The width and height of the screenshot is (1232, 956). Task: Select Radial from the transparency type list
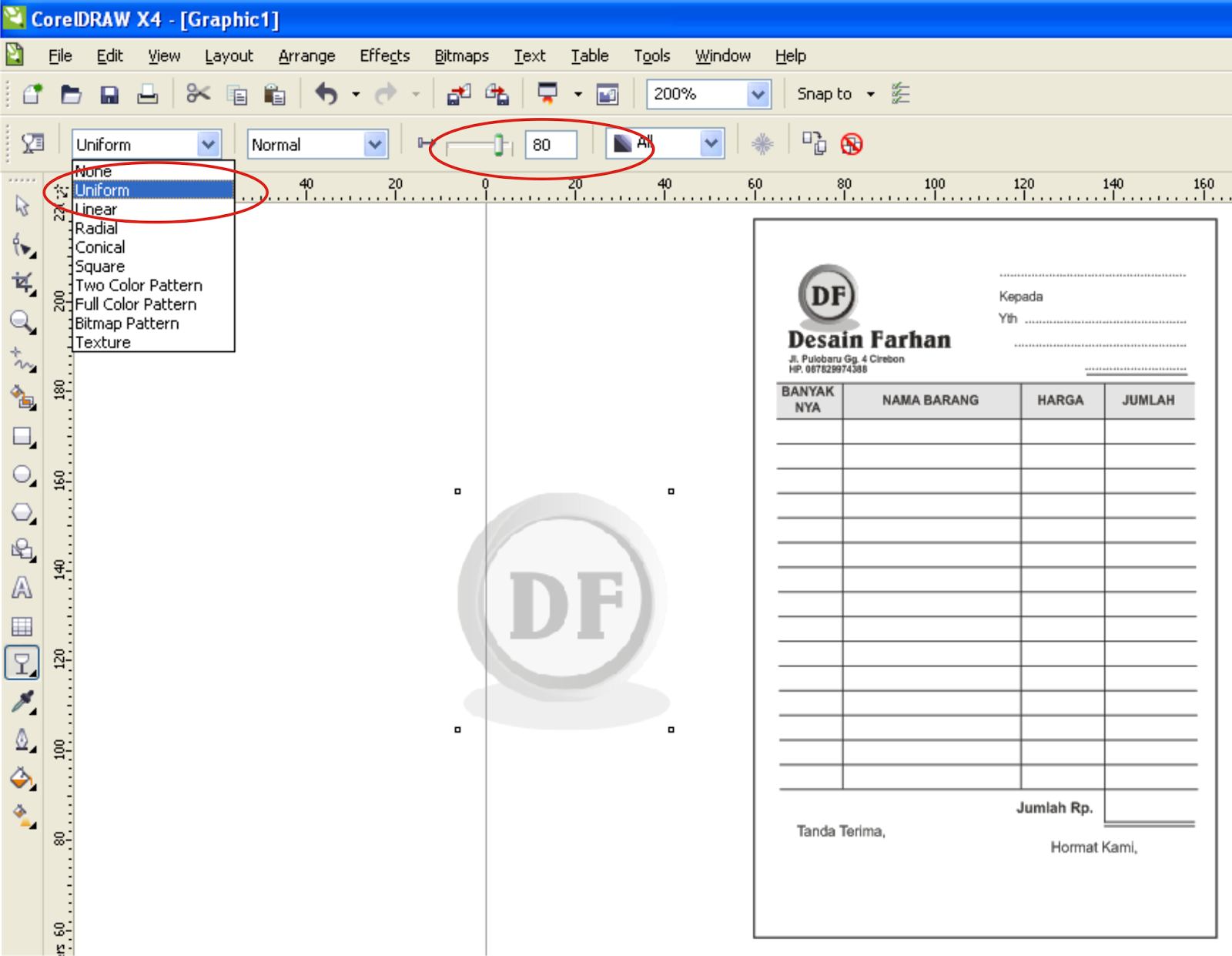97,228
